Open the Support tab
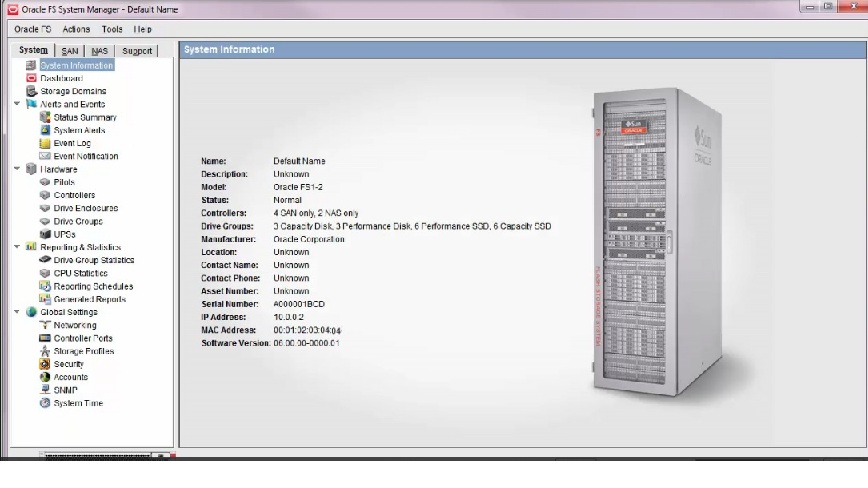This screenshot has height=488, width=868. [137, 50]
